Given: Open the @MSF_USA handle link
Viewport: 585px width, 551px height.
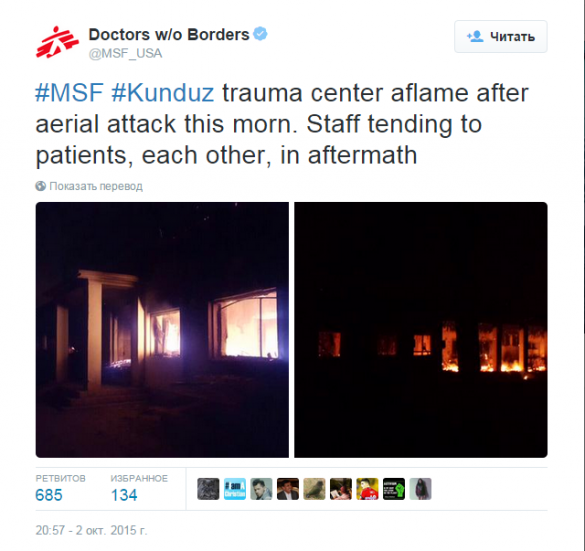Looking at the screenshot, I should [125, 53].
